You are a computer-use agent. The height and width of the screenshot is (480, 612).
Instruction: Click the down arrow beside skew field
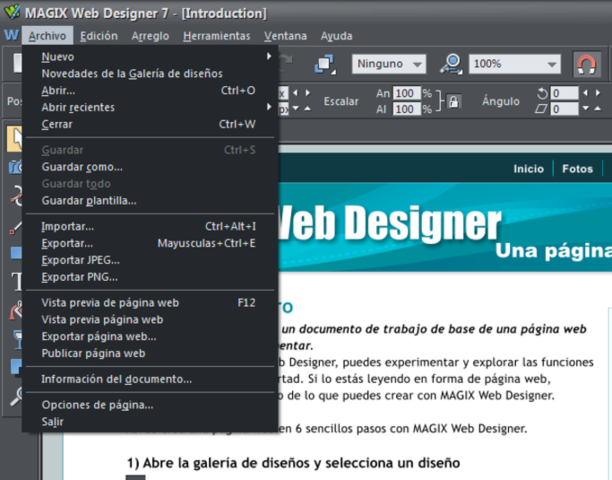(585, 108)
